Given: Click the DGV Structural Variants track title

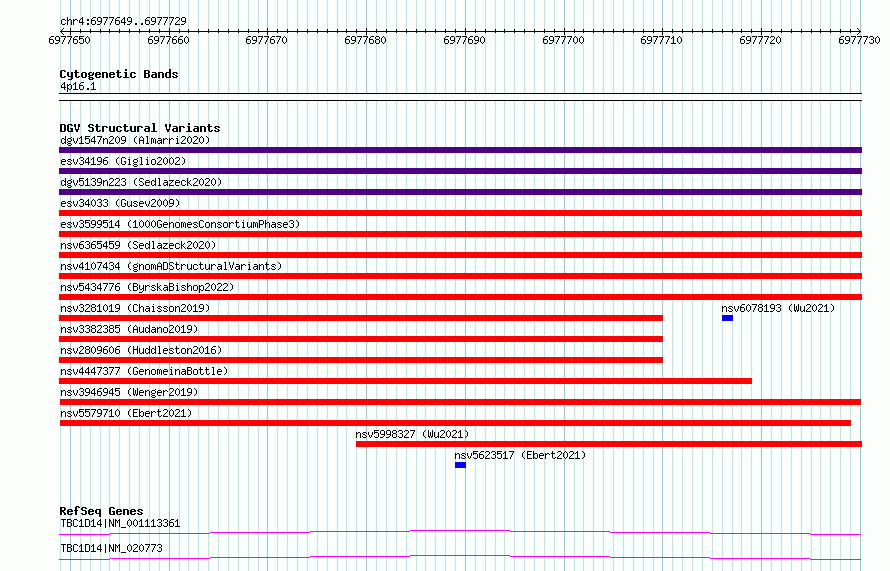Looking at the screenshot, I should point(140,128).
